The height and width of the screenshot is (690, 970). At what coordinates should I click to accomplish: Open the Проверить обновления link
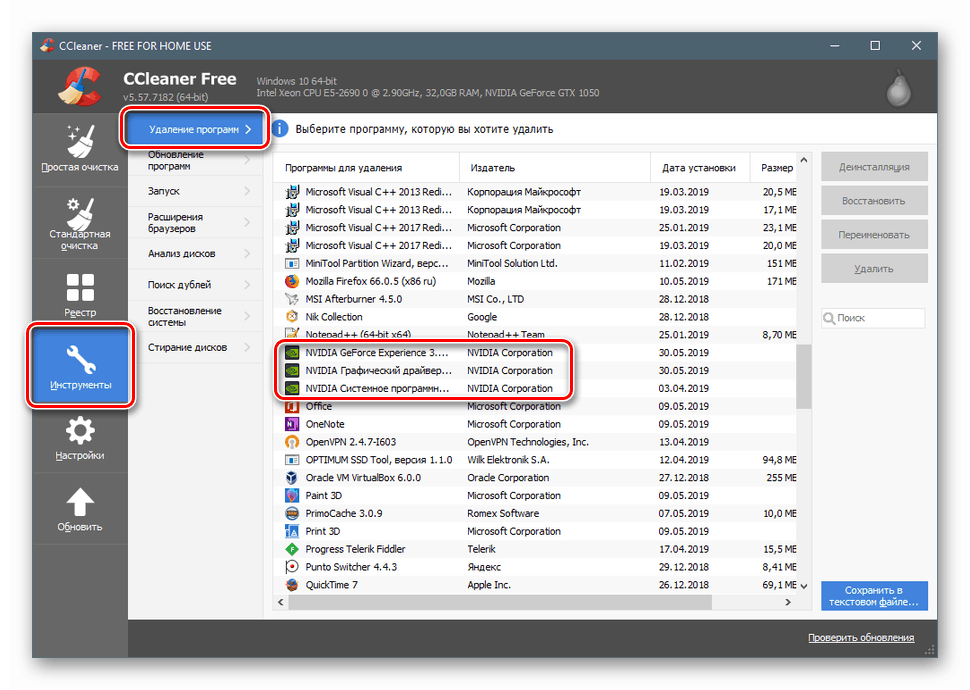click(863, 637)
